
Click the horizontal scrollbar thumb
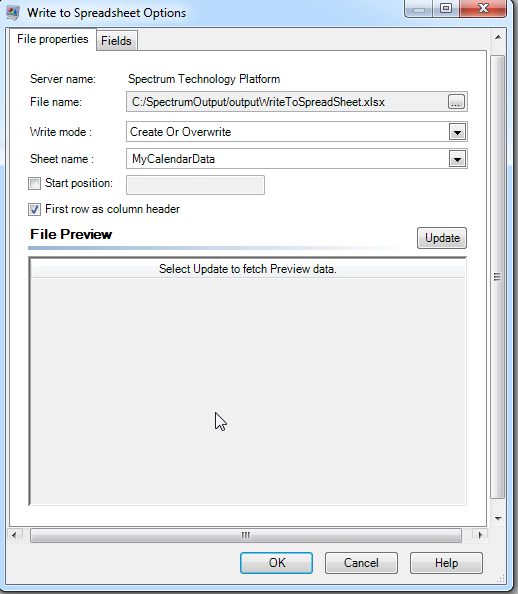click(246, 535)
